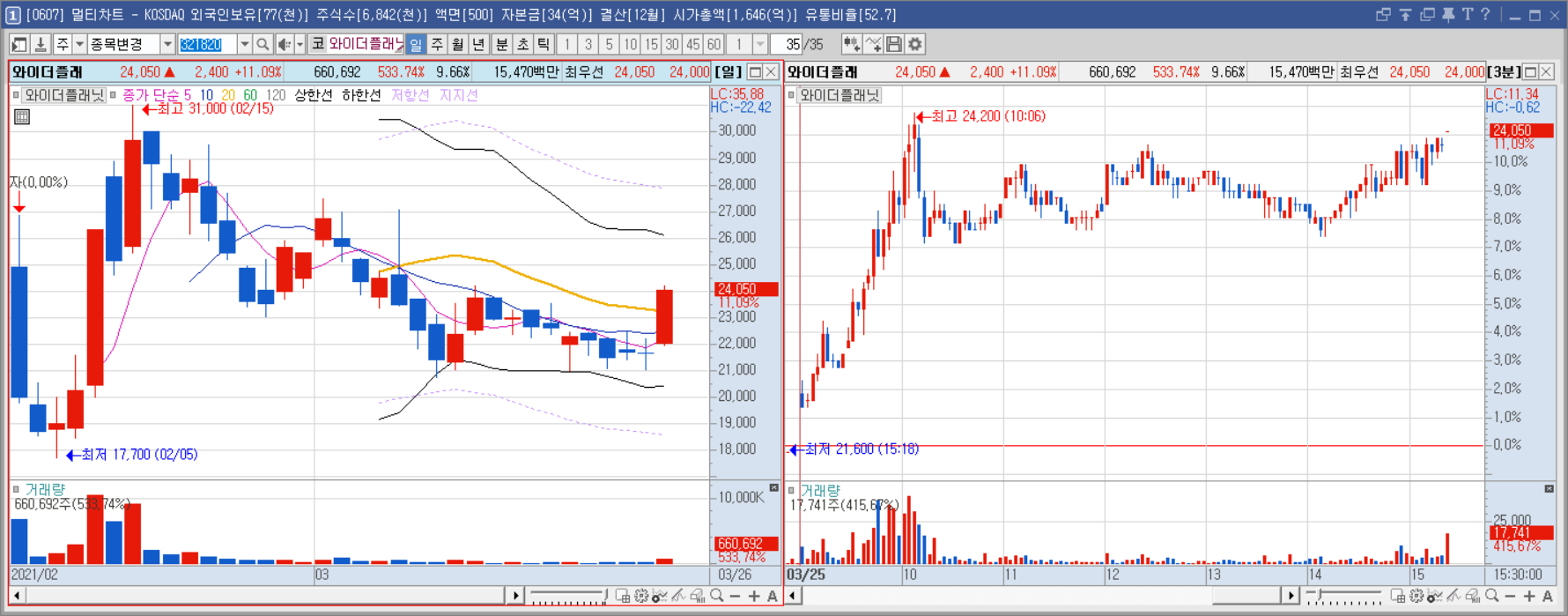Click the download arrow icon in top toolbar
Image resolution: width=1568 pixels, height=616 pixels.
(41, 44)
